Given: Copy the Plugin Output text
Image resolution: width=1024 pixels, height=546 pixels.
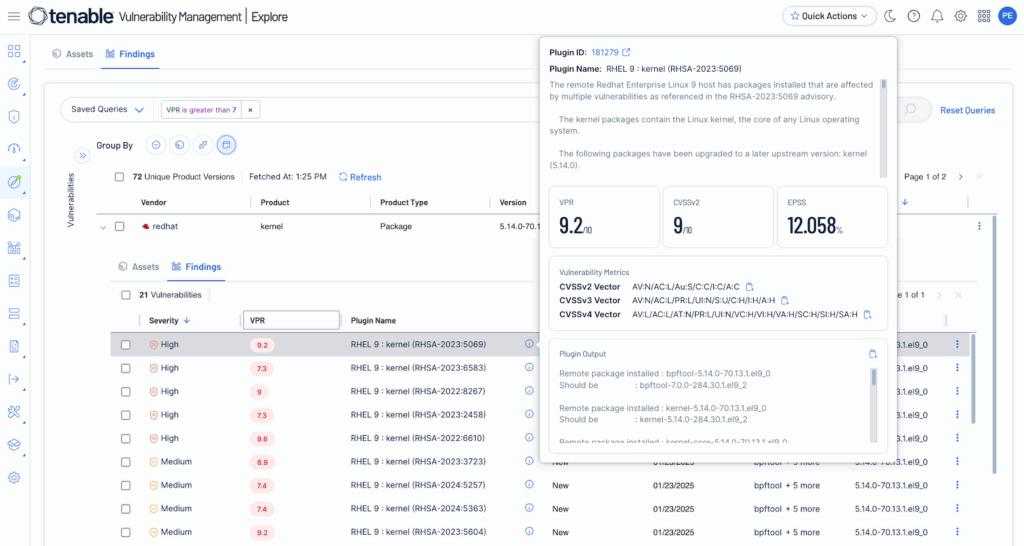Looking at the screenshot, I should (872, 354).
